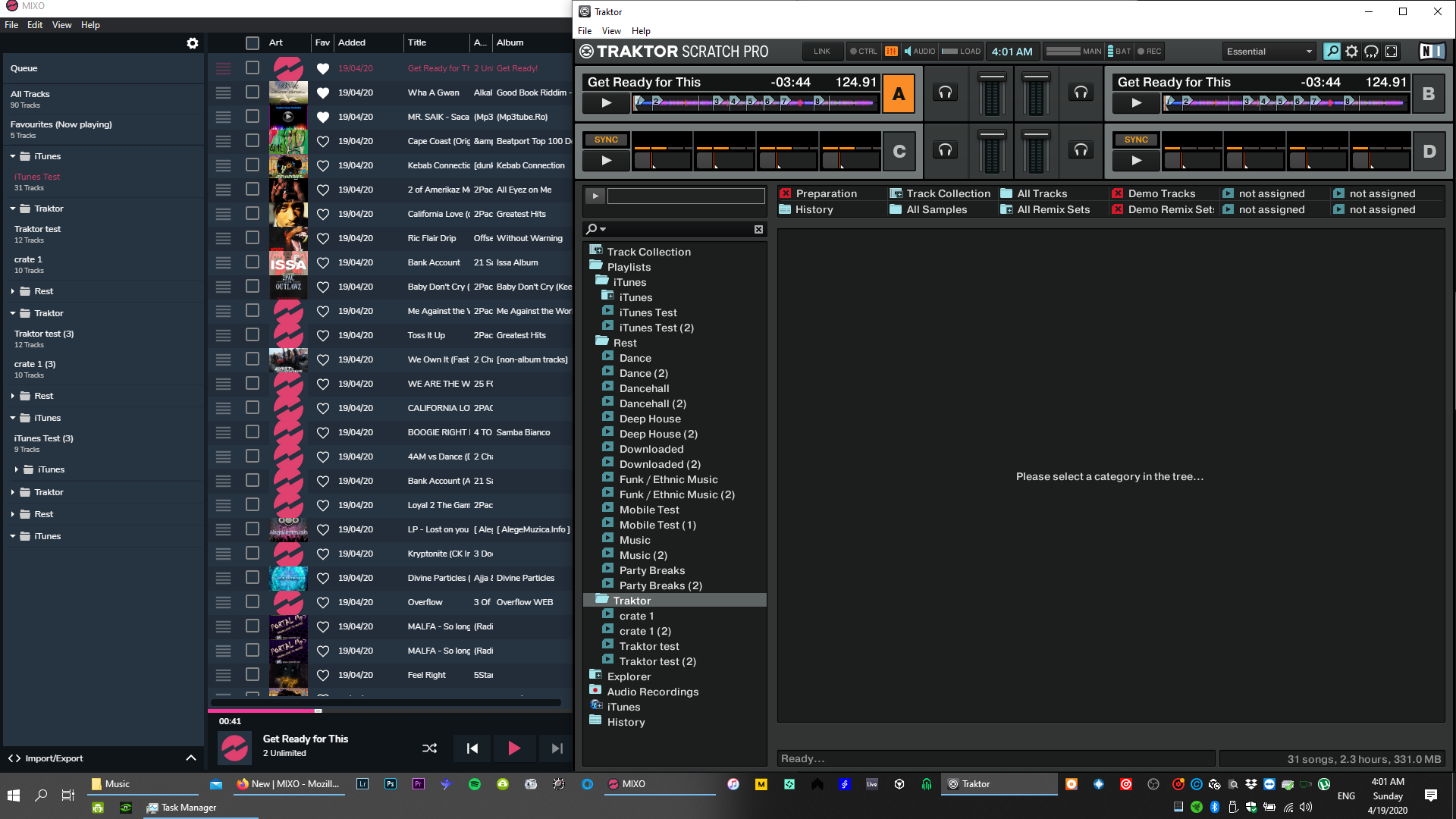Open the Essential layout dropdown
Viewport: 1456px width, 819px height.
[1269, 52]
